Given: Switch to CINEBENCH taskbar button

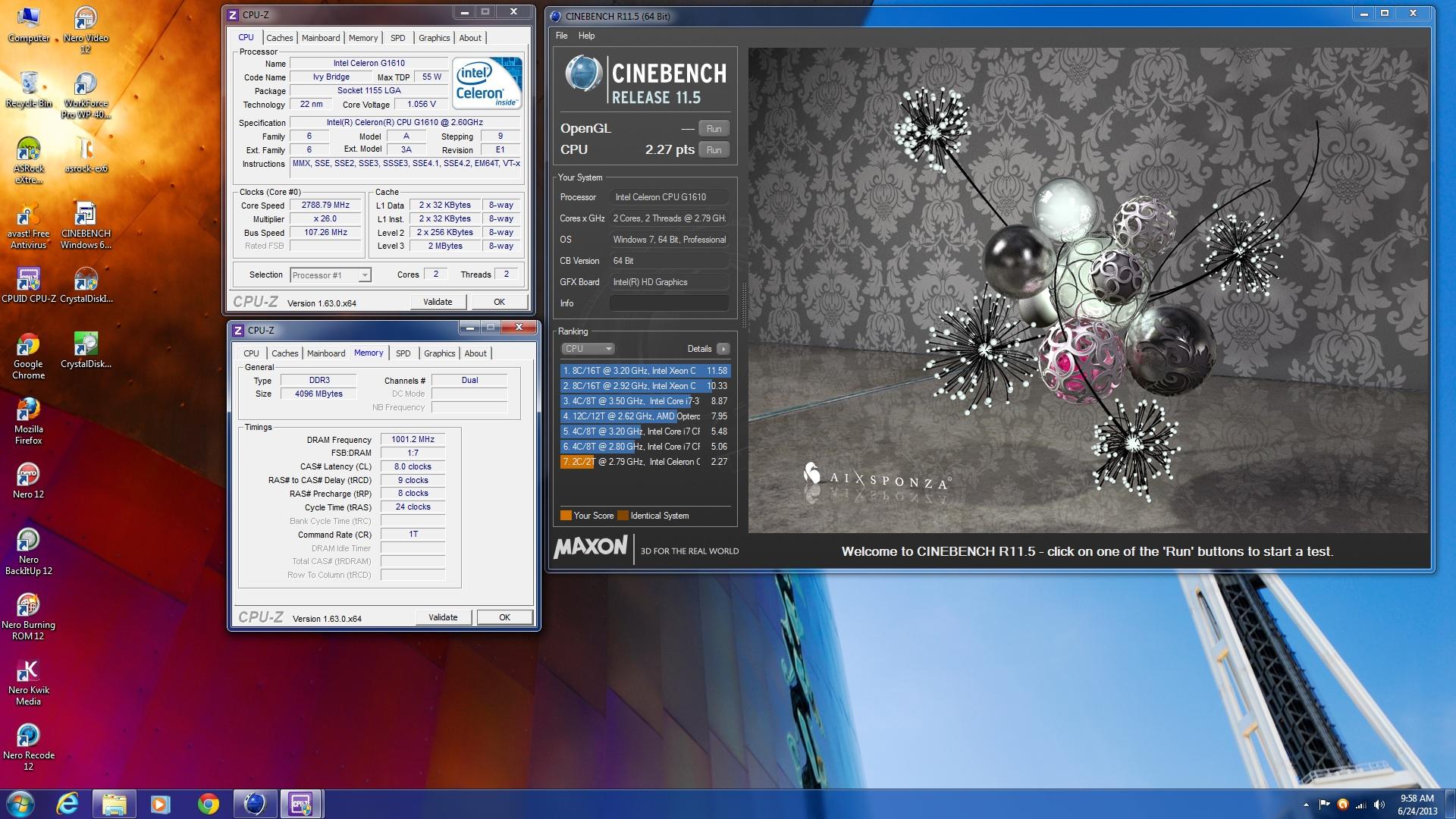Looking at the screenshot, I should 255,804.
